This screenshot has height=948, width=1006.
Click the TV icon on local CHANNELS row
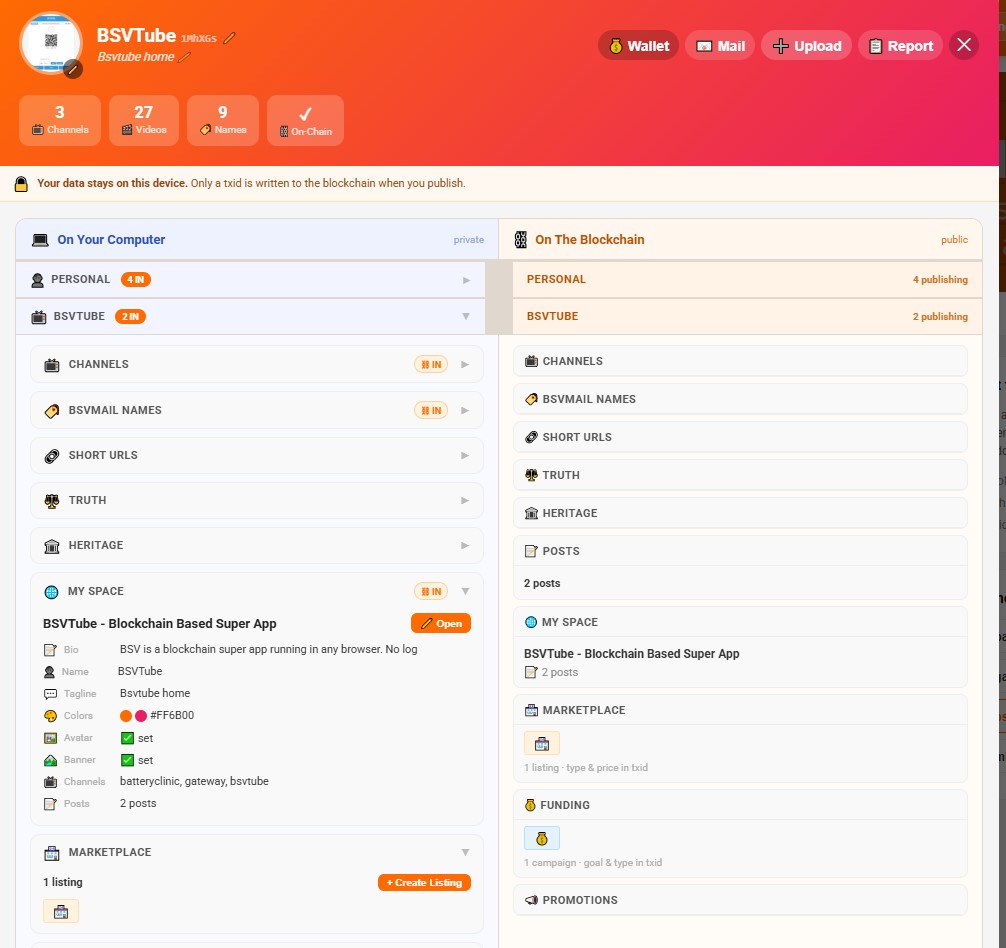[x=52, y=365]
